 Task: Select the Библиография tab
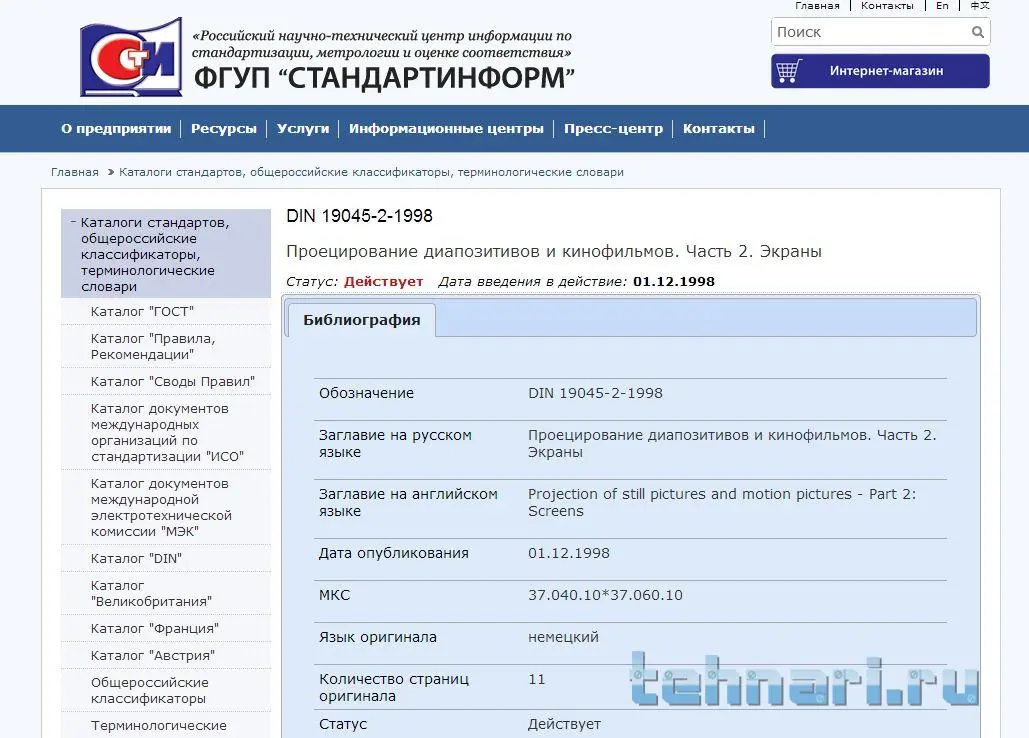click(x=362, y=320)
